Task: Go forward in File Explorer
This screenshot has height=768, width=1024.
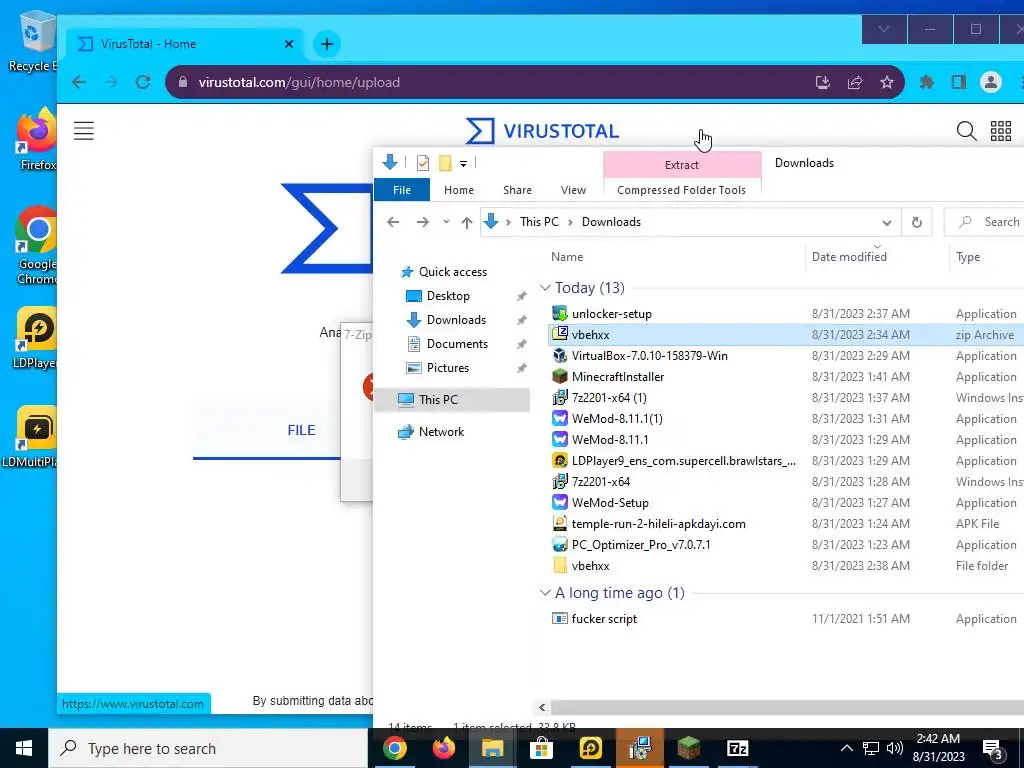Action: pyautogui.click(x=423, y=222)
